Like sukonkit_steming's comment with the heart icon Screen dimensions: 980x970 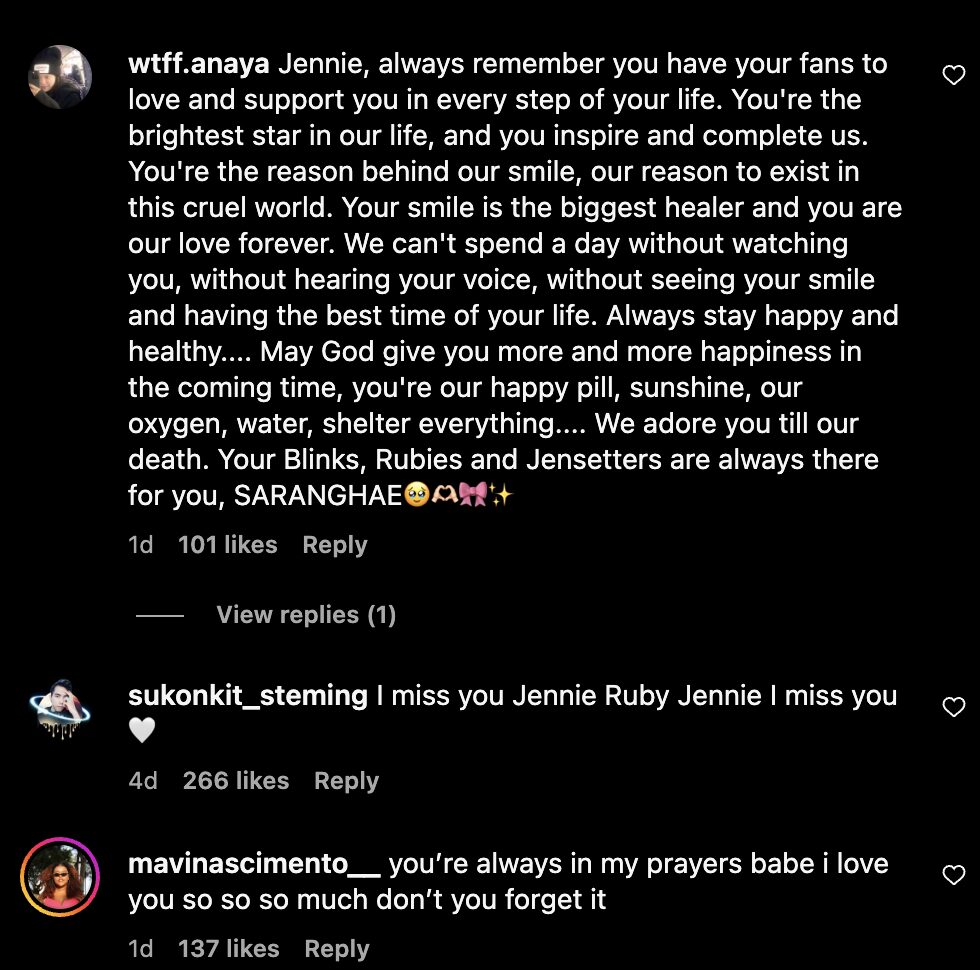click(x=954, y=707)
